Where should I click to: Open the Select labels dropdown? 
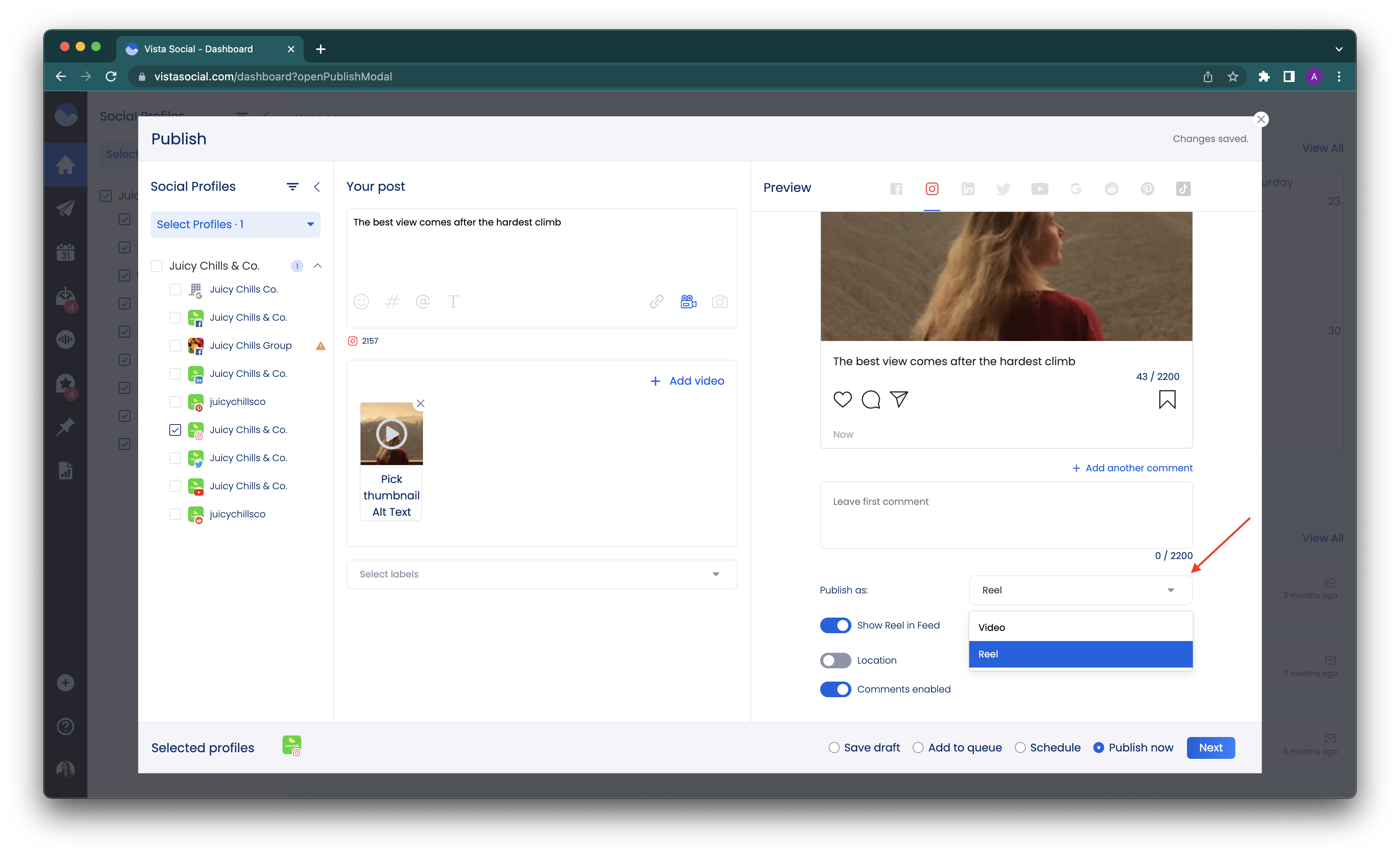tap(542, 574)
